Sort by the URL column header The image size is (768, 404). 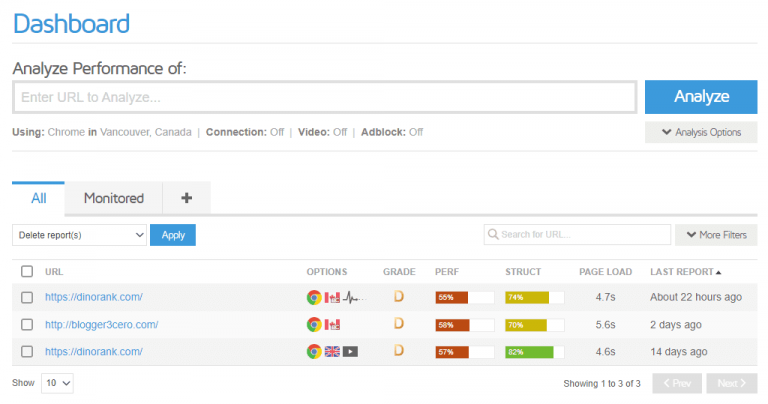click(x=54, y=272)
